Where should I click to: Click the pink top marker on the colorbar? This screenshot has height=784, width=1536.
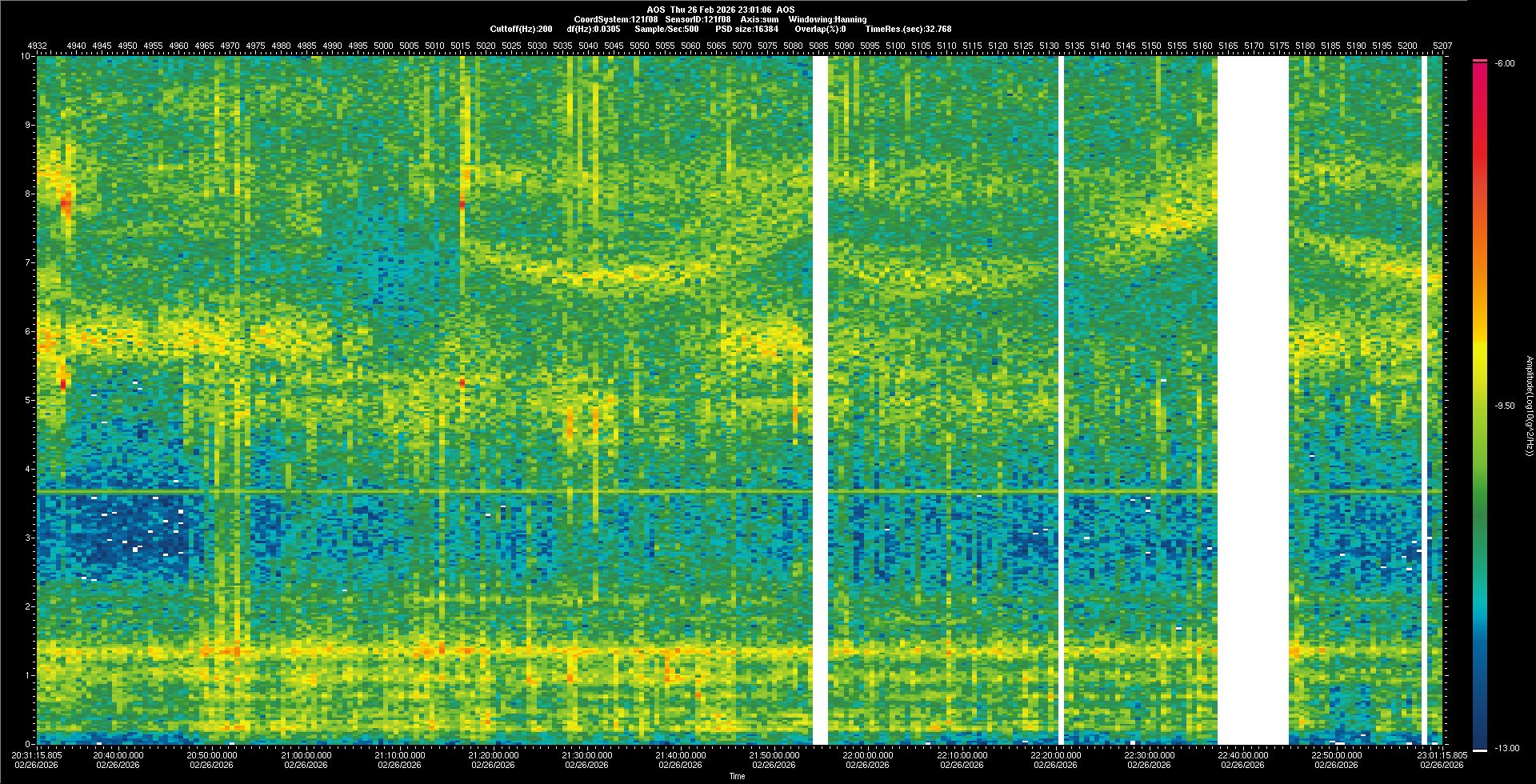pyautogui.click(x=1479, y=61)
